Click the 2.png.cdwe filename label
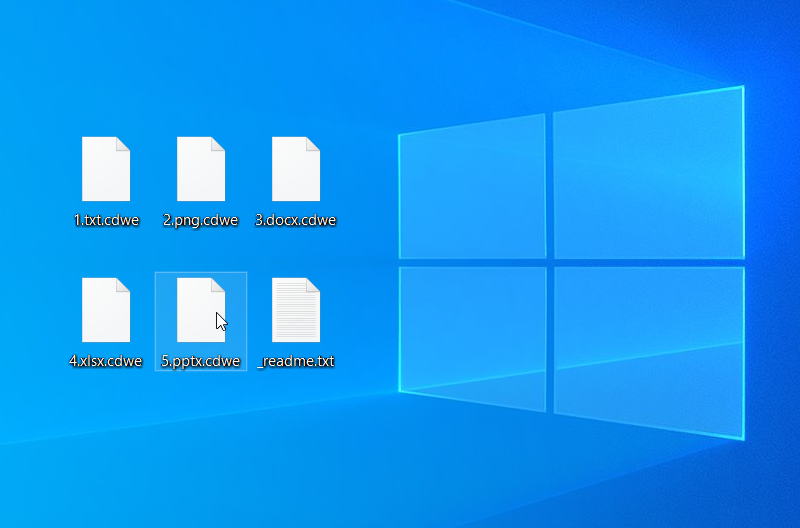This screenshot has width=800, height=528. coord(200,220)
